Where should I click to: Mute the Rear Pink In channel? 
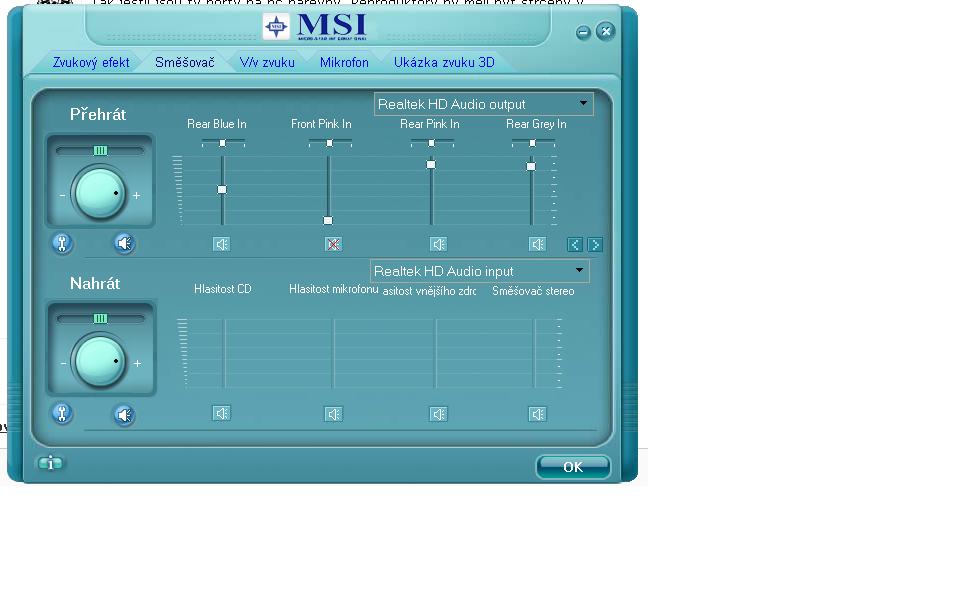click(438, 244)
